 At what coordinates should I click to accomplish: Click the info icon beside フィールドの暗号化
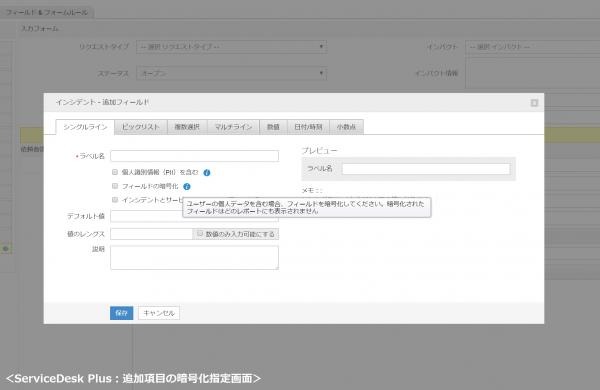pos(187,186)
